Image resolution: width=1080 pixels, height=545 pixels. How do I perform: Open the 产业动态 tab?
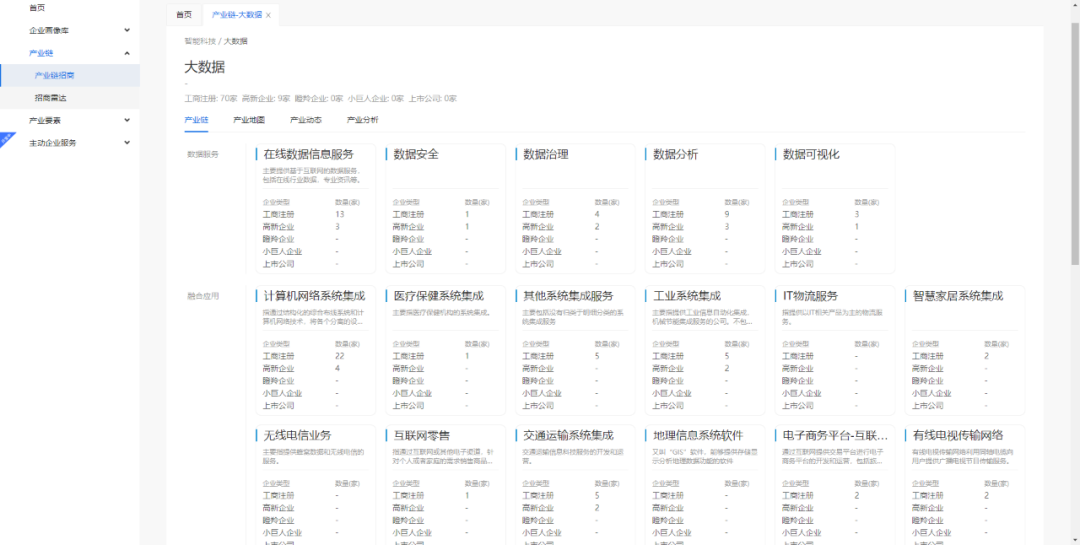[306, 120]
